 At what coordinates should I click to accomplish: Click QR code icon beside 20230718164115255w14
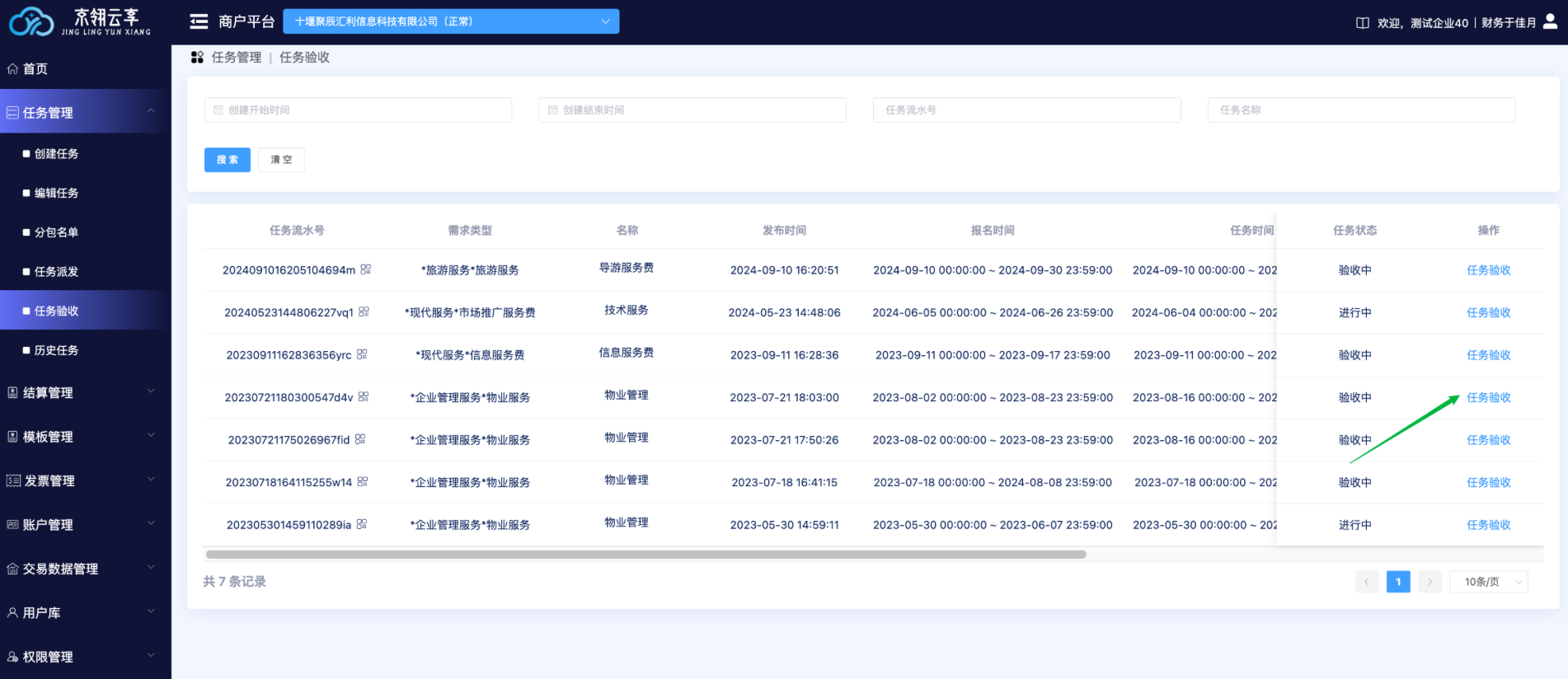363,482
